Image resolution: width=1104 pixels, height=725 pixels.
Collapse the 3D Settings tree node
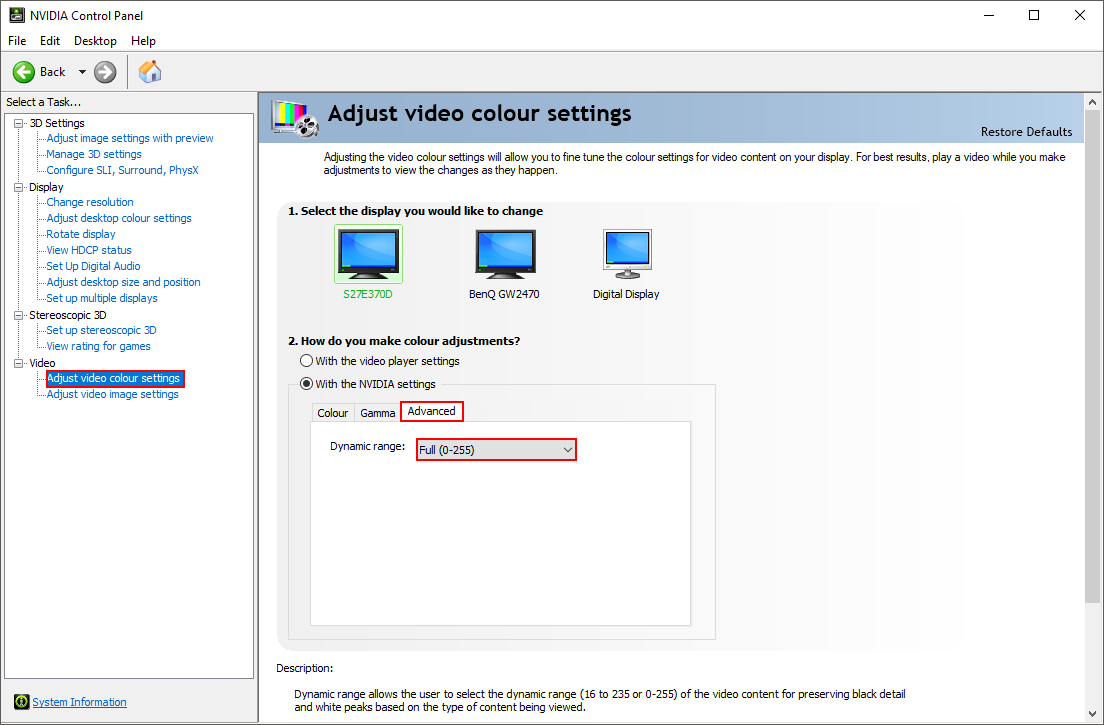pyautogui.click(x=19, y=123)
